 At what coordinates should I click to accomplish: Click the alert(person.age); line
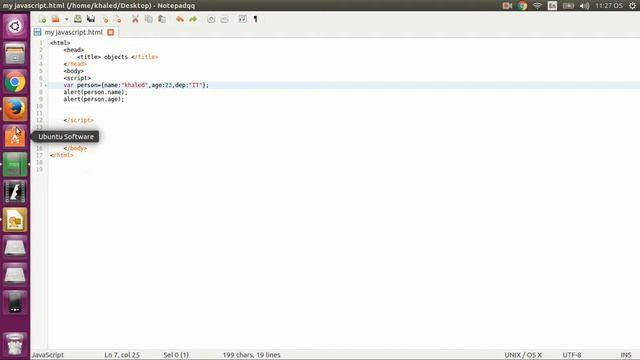[94, 99]
